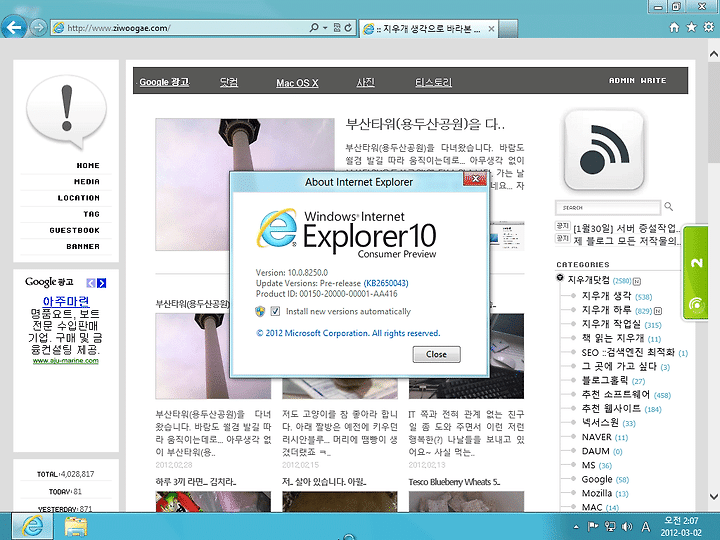Open Tesco Blueberry Wheats post title
Screen dimensions: 720x540
coord(454,482)
